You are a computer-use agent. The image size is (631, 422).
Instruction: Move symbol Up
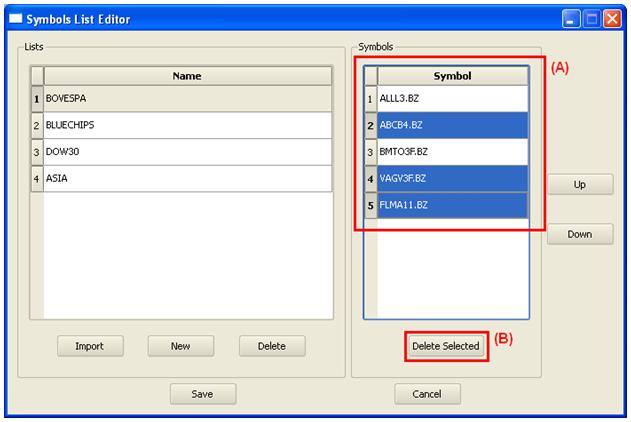click(x=579, y=185)
